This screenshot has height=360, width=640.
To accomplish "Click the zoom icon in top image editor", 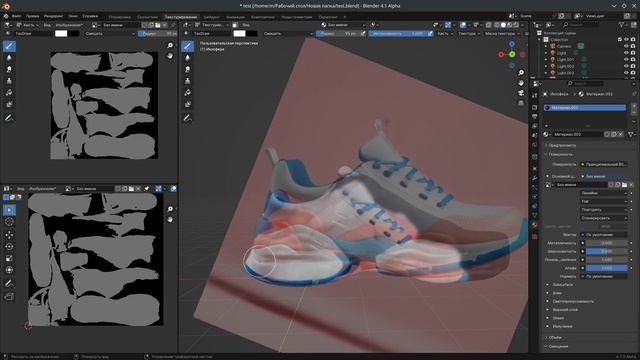I will [x=170, y=45].
